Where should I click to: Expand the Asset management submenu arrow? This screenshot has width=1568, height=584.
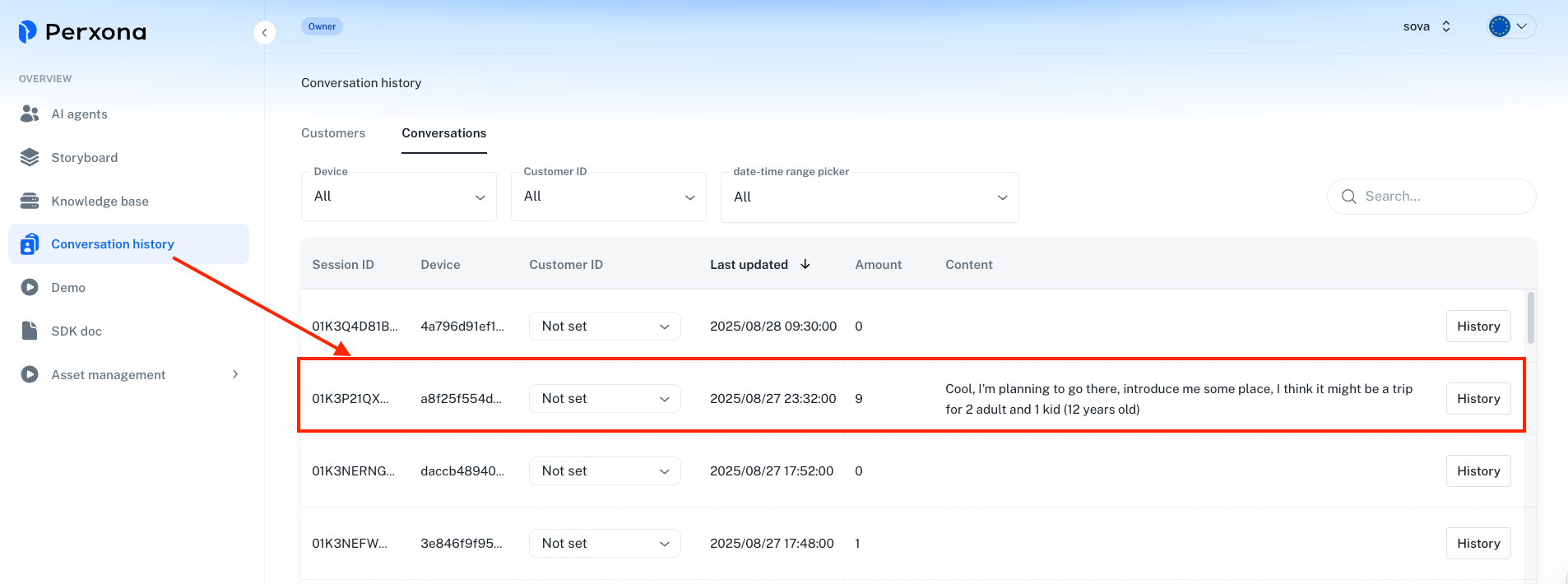point(235,374)
